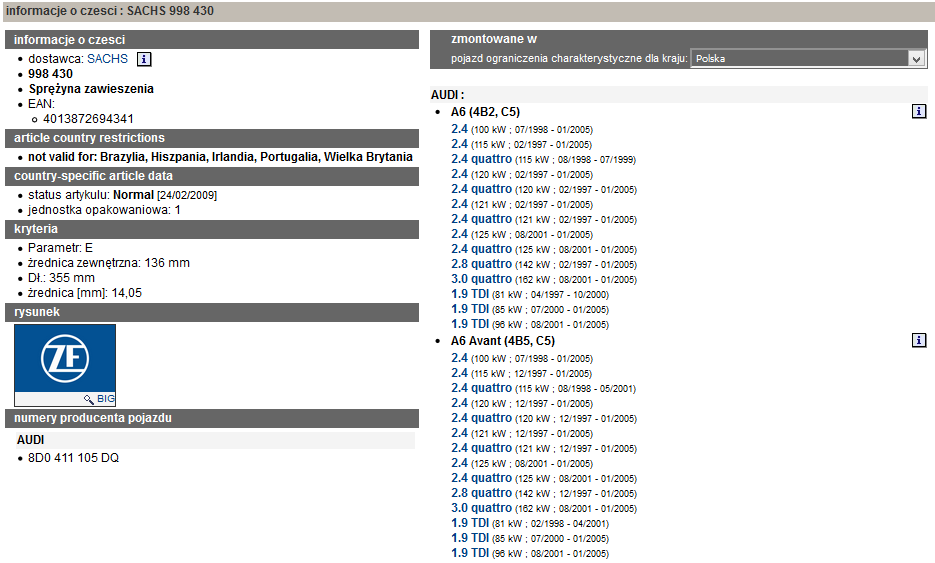Click the info icon next to SACHS supplier
This screenshot has height=563, width=935.
tap(144, 59)
